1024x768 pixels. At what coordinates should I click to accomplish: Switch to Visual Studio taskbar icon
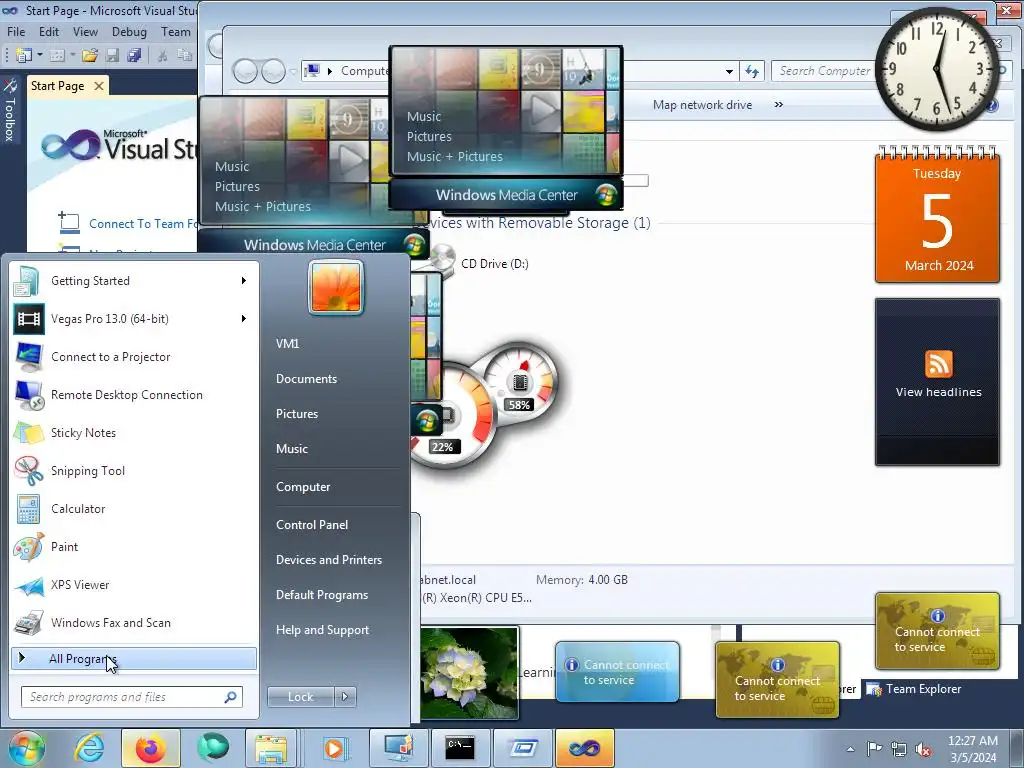pos(584,748)
